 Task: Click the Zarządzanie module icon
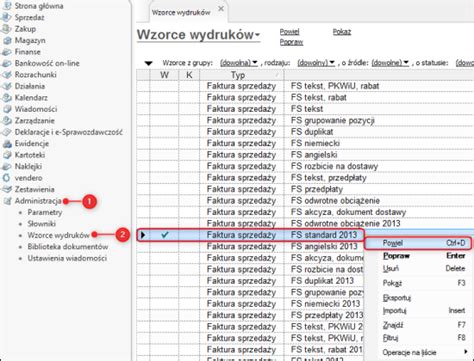click(x=7, y=120)
